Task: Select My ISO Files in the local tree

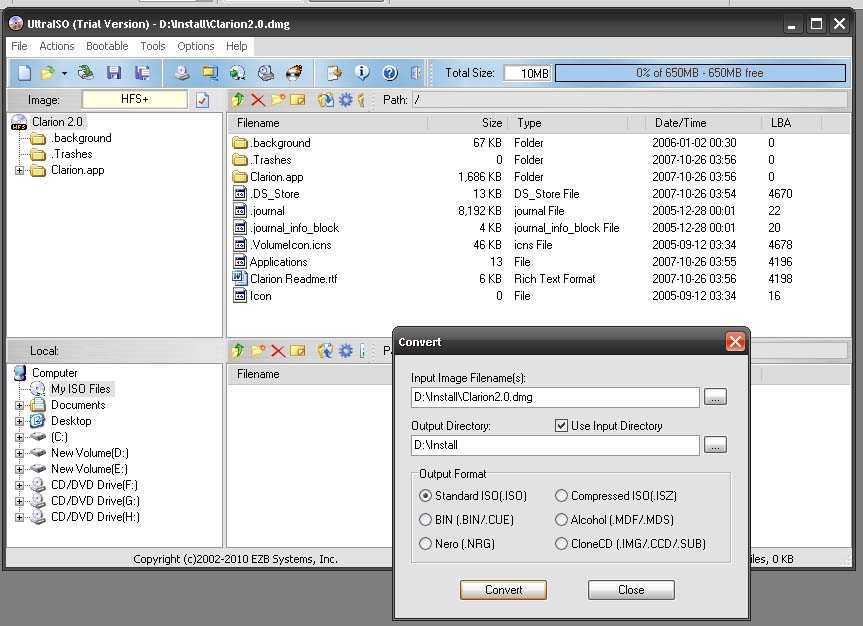Action: click(80, 389)
